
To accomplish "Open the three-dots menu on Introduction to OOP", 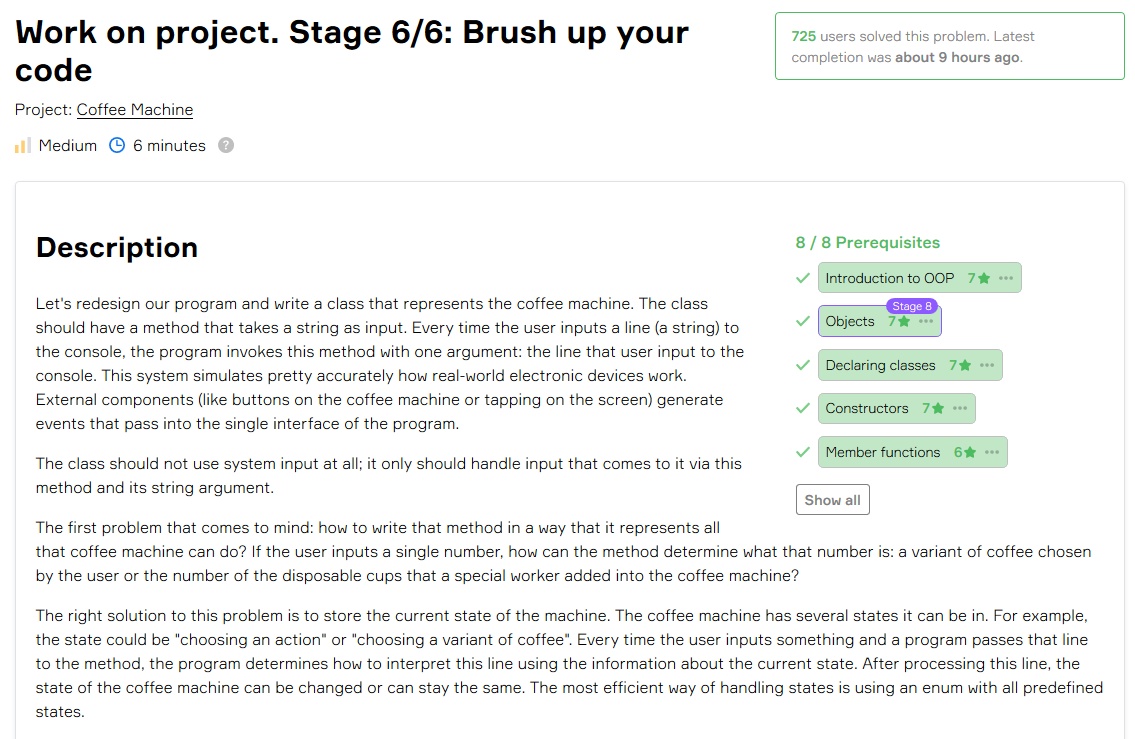I will tap(1006, 279).
